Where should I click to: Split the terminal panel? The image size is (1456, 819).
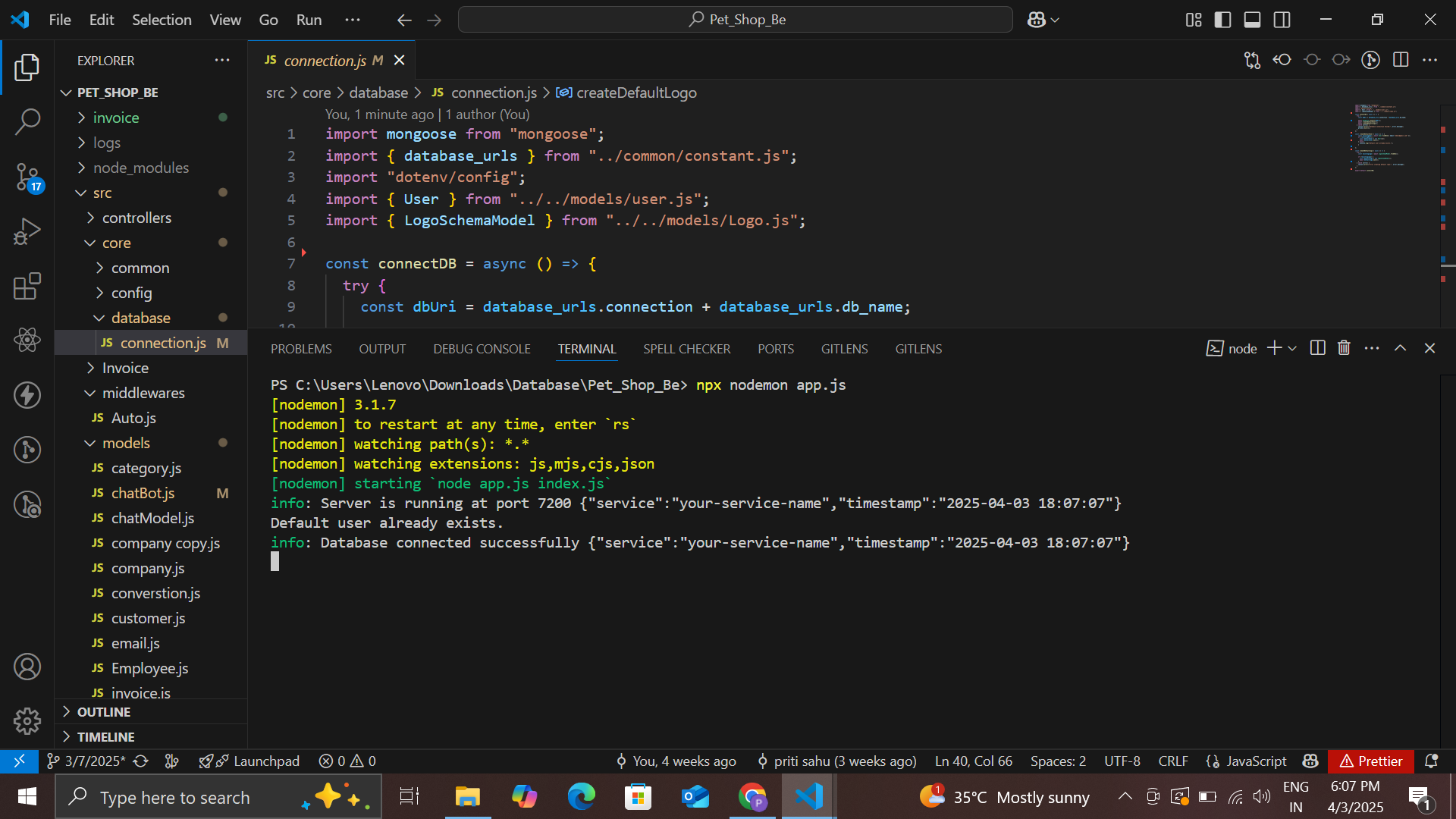tap(1318, 348)
